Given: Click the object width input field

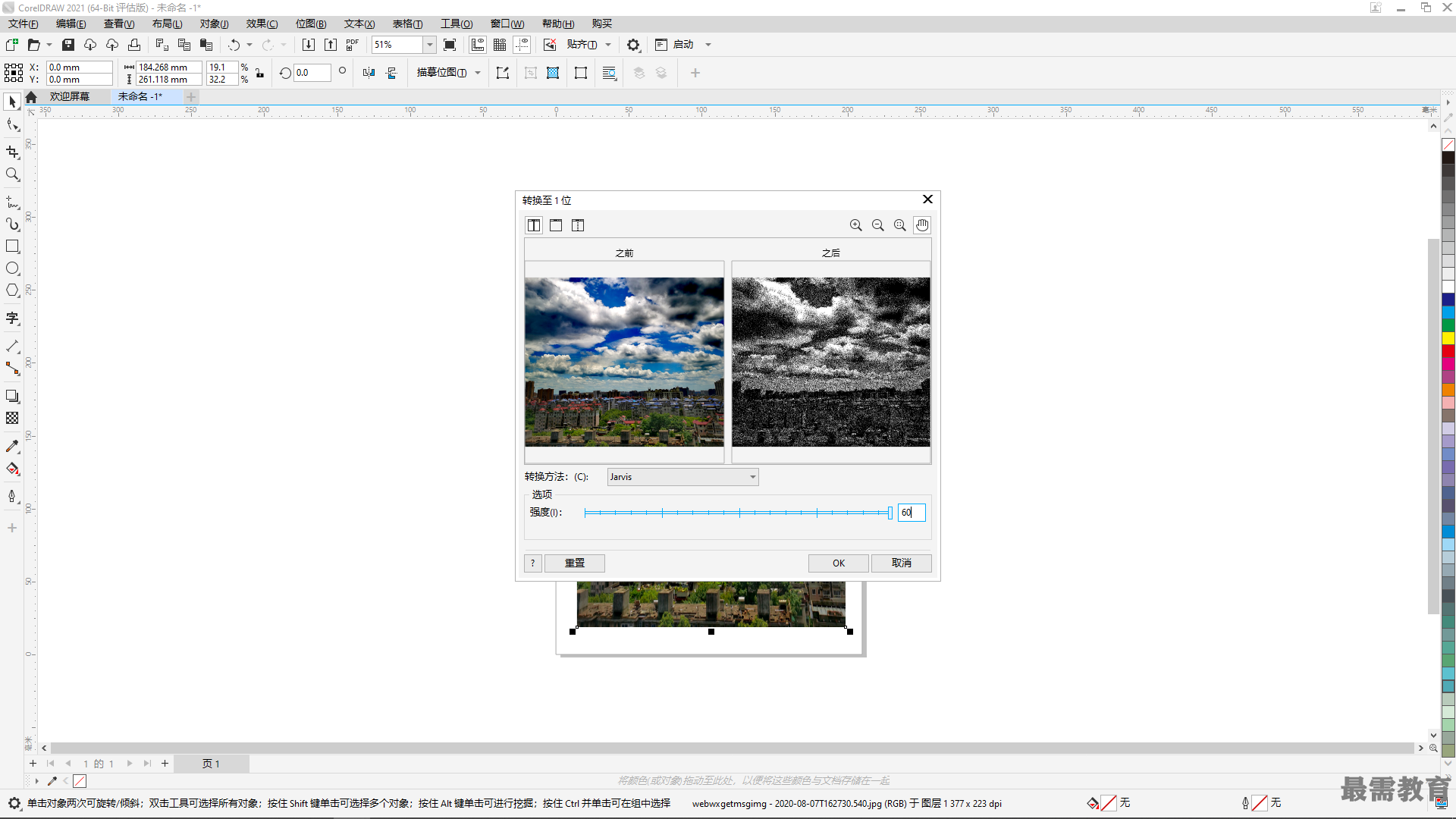Looking at the screenshot, I should tap(169, 67).
